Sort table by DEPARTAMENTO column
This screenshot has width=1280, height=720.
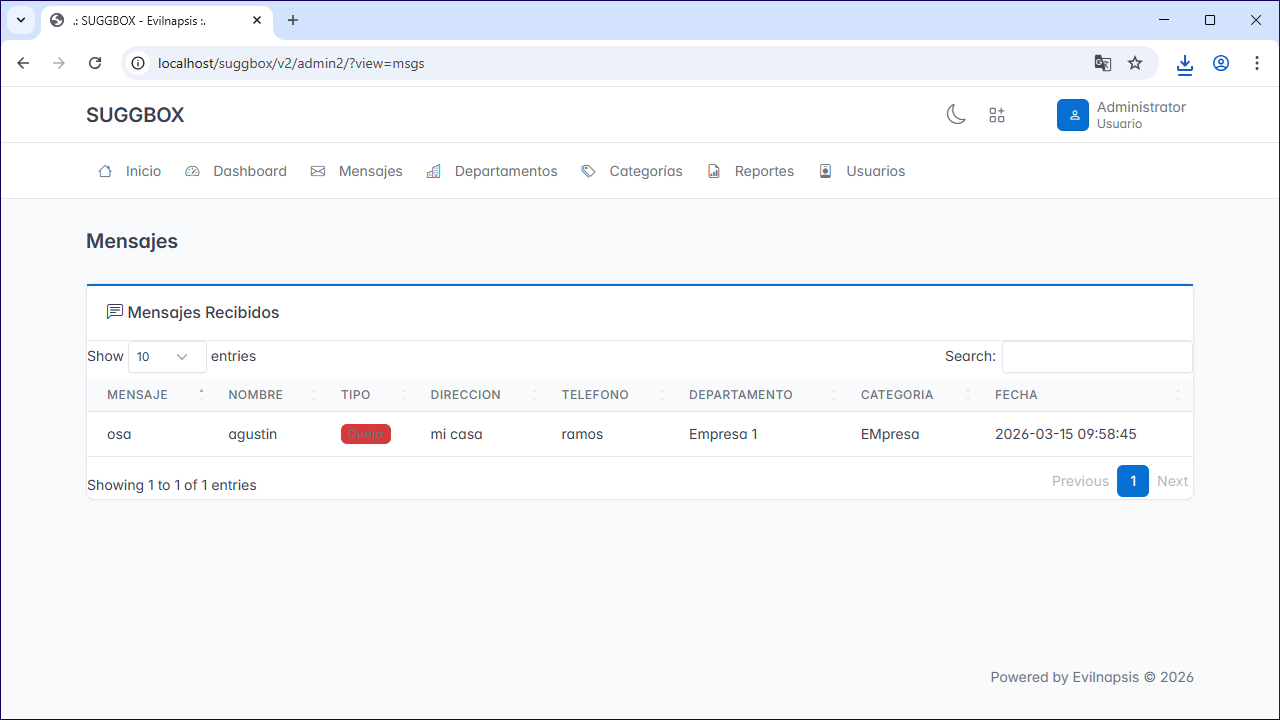[755, 395]
